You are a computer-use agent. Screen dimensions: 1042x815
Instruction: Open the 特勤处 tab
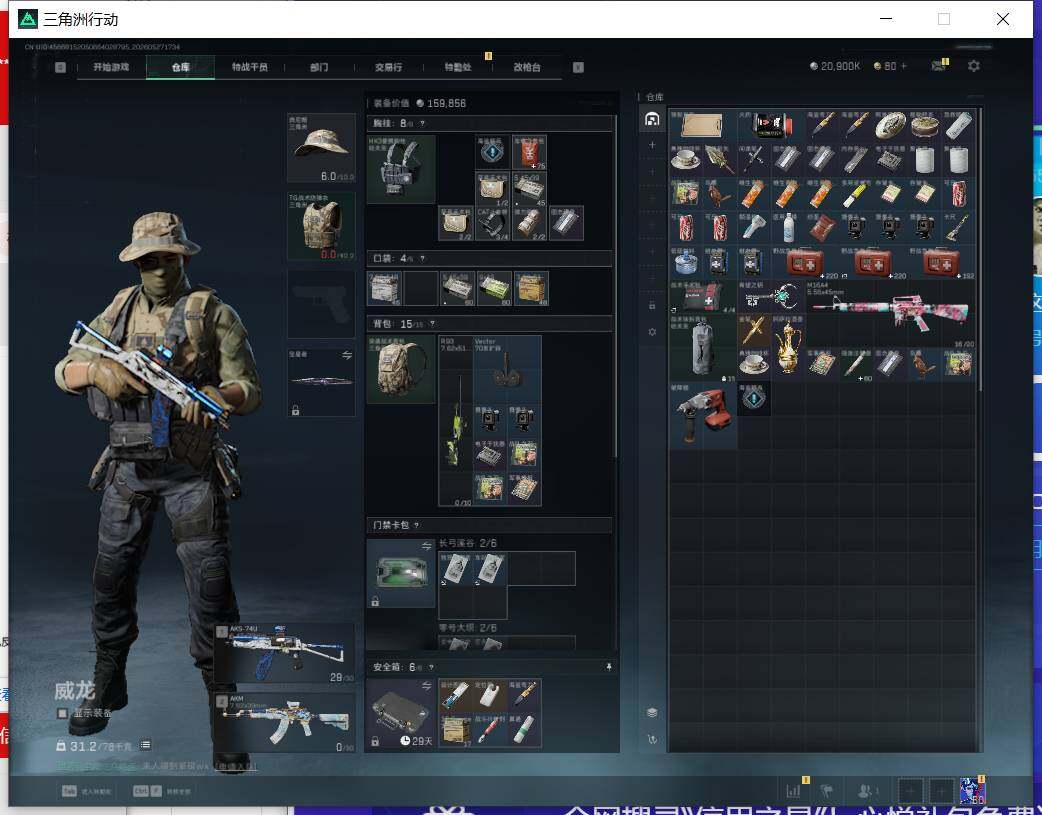[458, 67]
